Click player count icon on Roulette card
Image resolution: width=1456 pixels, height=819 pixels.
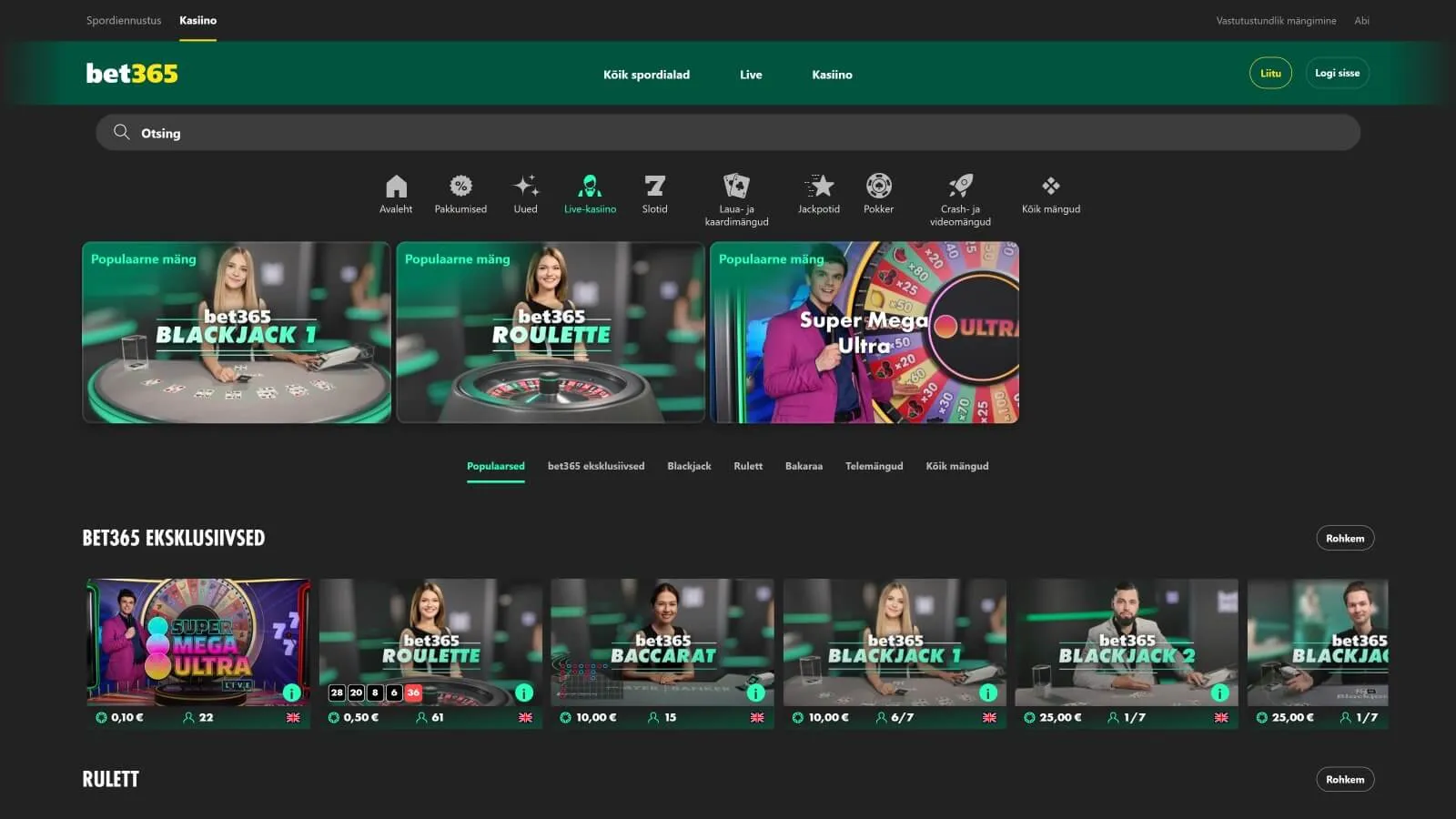tap(421, 717)
